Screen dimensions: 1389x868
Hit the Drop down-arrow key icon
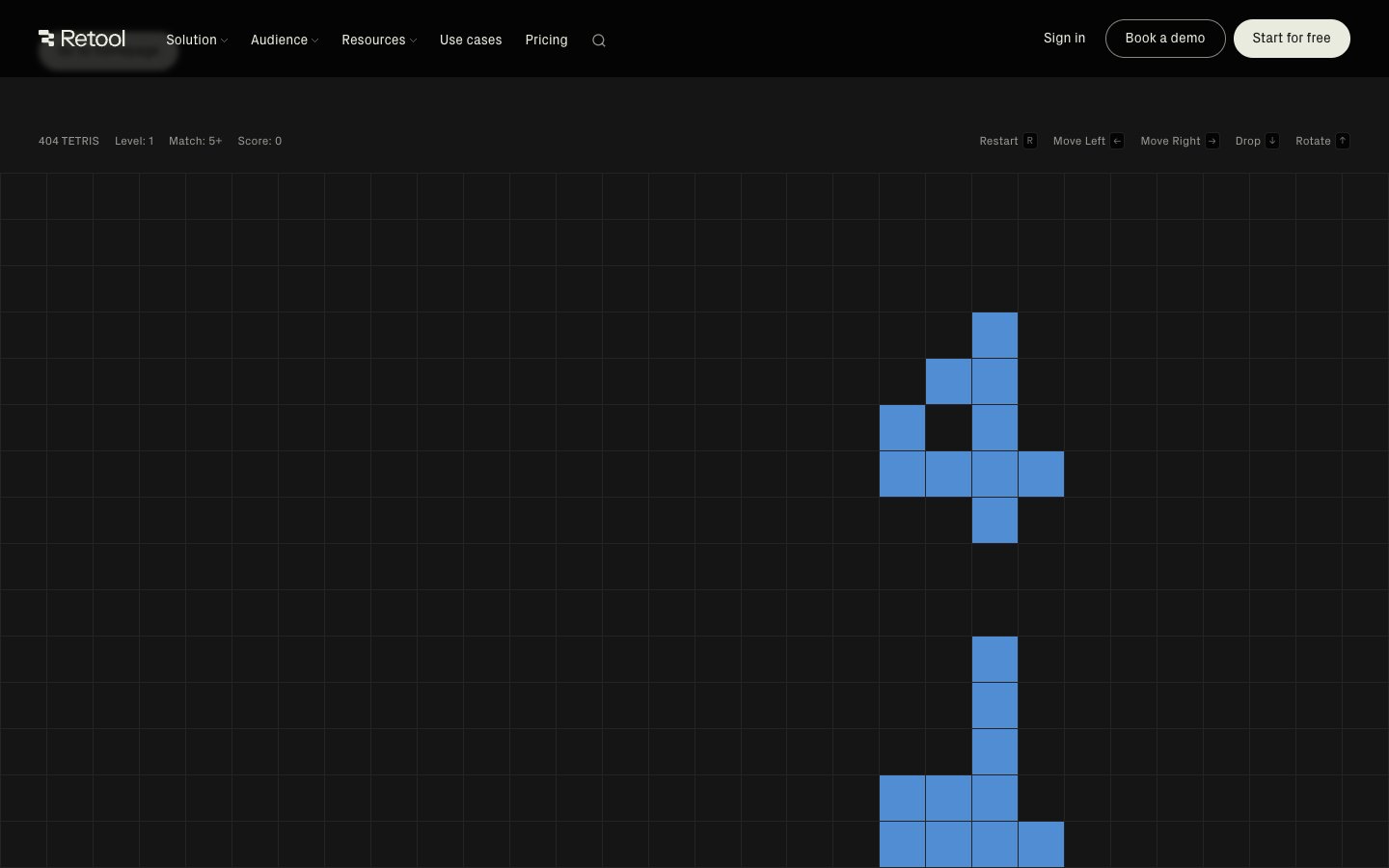pyautogui.click(x=1272, y=141)
